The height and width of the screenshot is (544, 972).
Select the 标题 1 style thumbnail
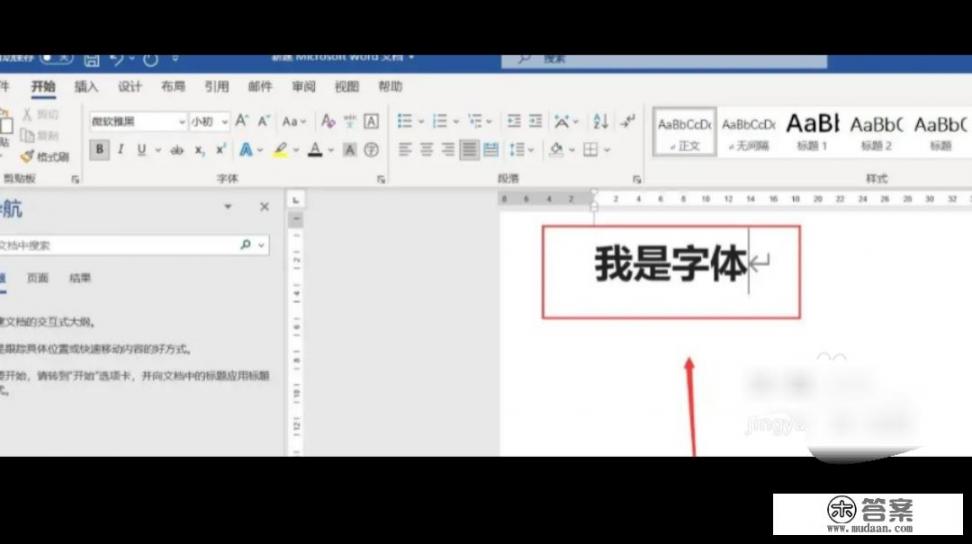(812, 132)
